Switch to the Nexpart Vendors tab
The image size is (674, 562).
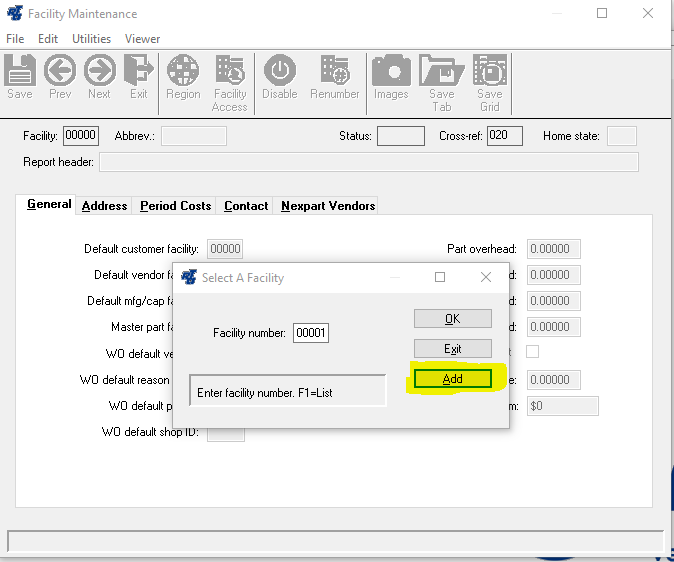point(328,206)
